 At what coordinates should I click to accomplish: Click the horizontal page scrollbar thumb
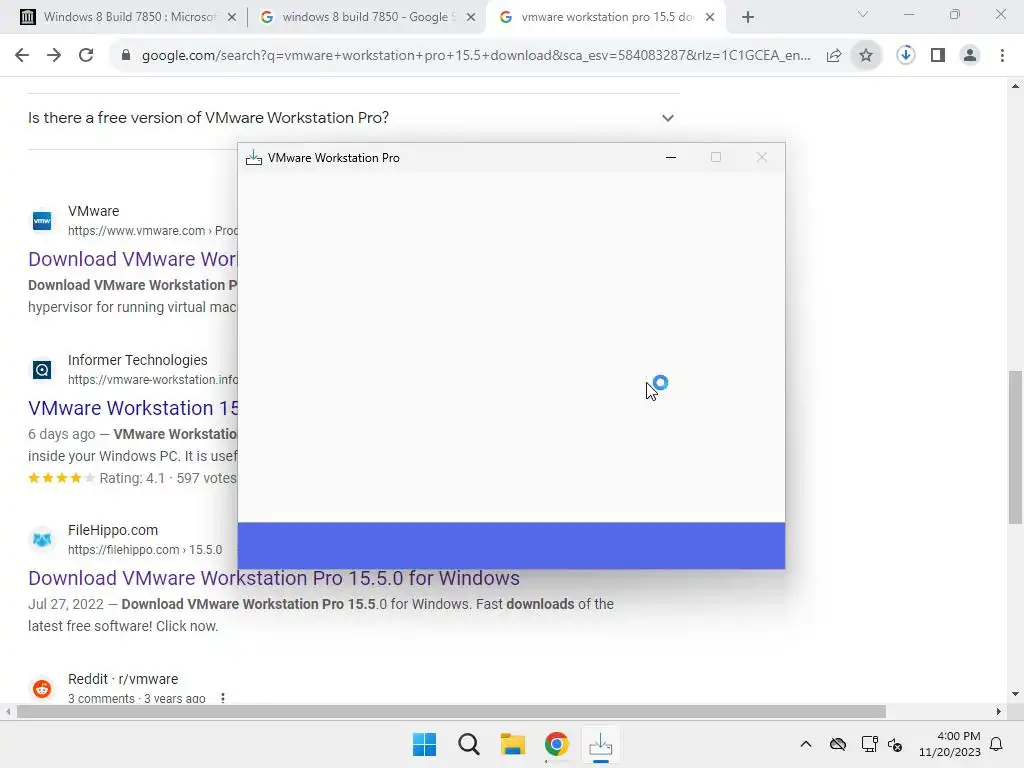pyautogui.click(x=451, y=711)
